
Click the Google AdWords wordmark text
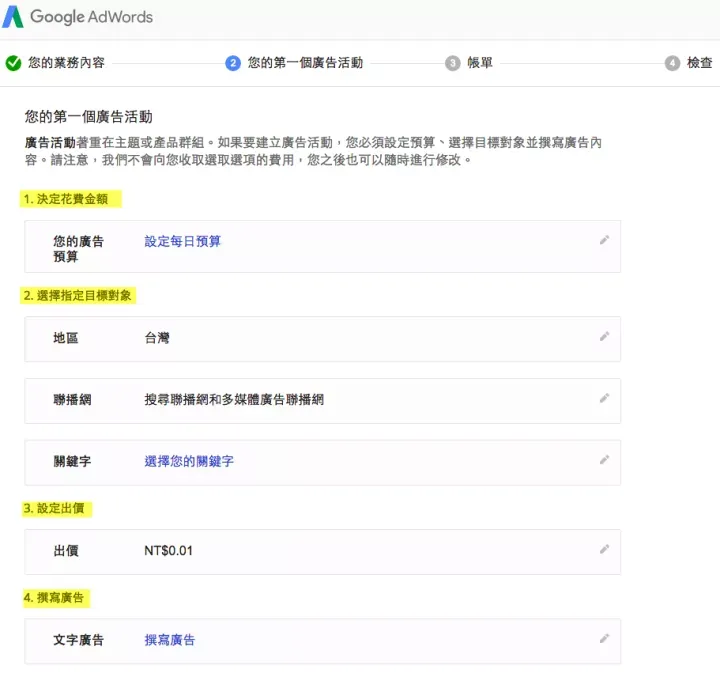tap(91, 17)
